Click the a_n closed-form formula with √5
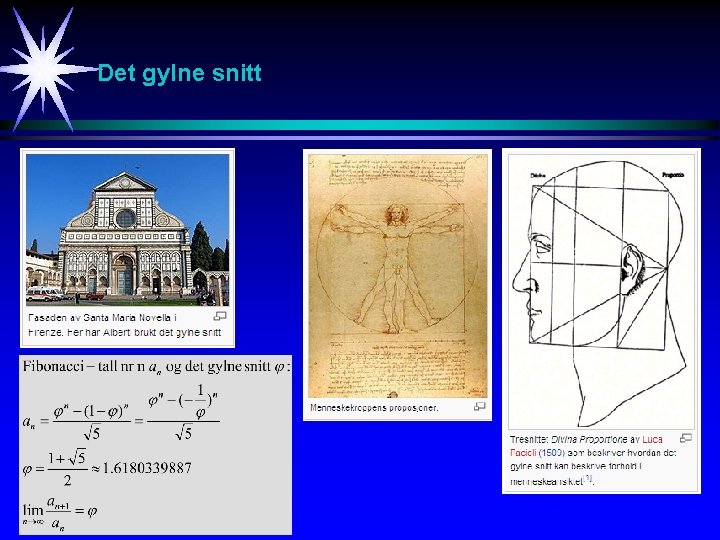This screenshot has height=540, width=720. [x=121, y=414]
